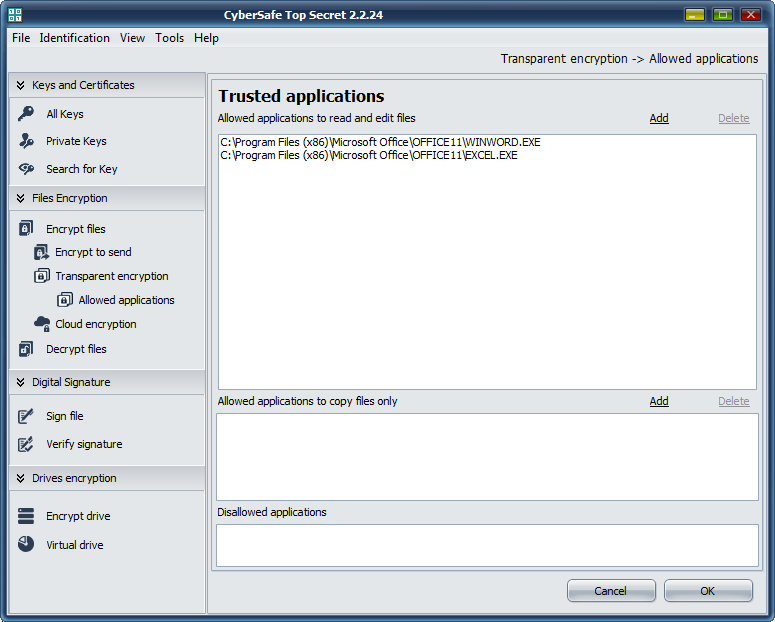This screenshot has width=775, height=622.
Task: Confirm with the OK button
Action: coord(708,591)
